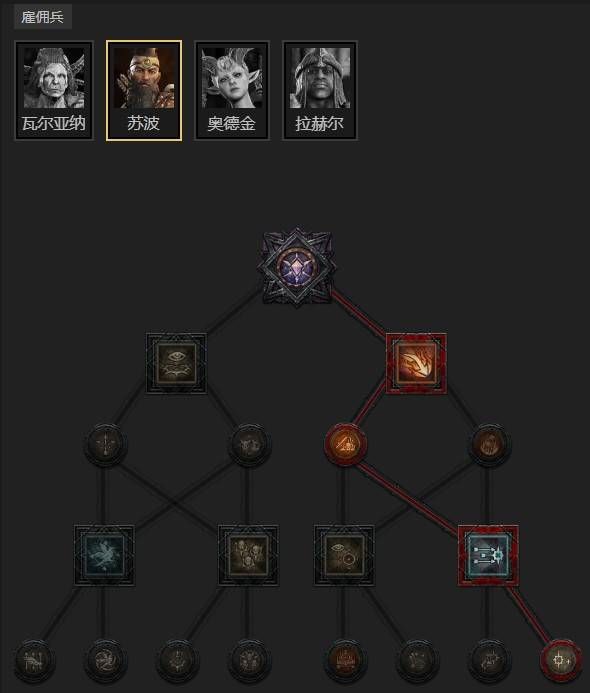This screenshot has width=590, height=693.
Task: Select the highlighted triple-arrow skill node
Action: tap(488, 556)
